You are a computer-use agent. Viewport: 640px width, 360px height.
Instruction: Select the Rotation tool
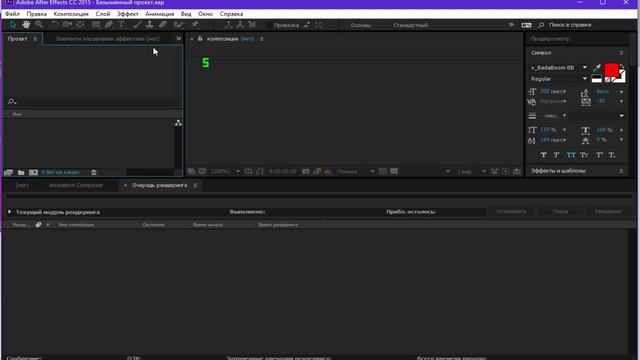(54, 25)
